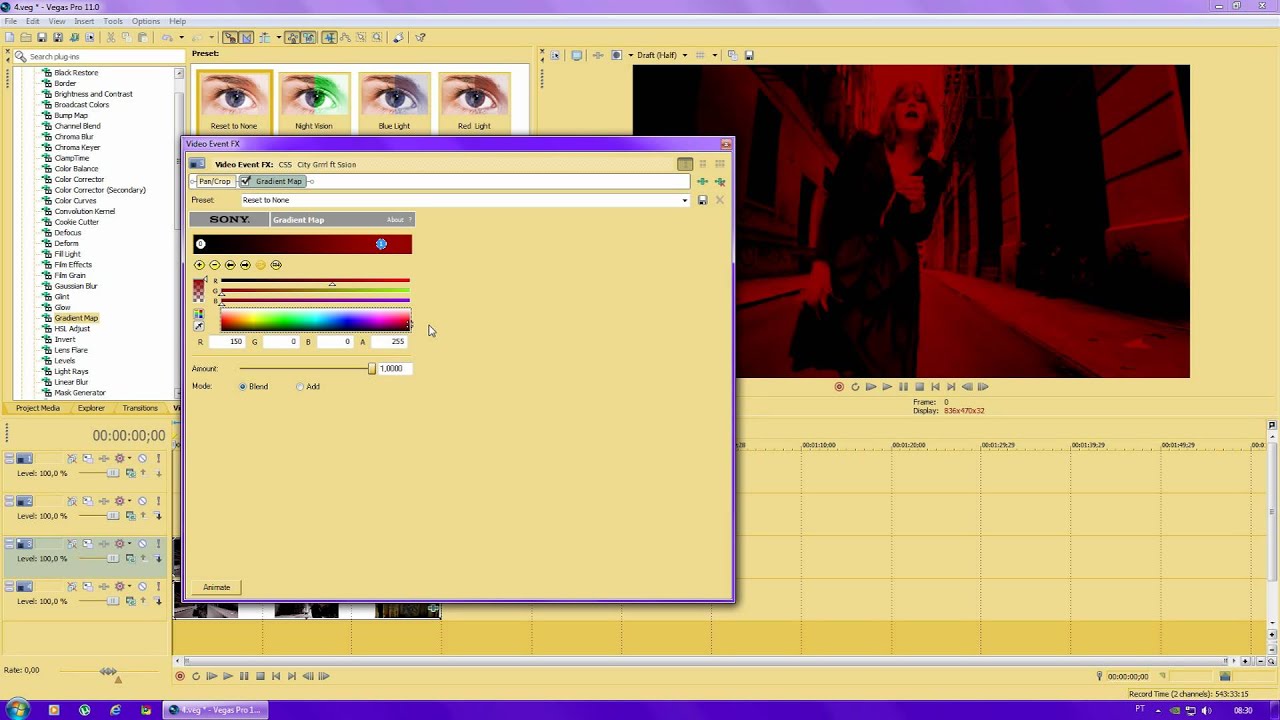Open the Tools menu
Image resolution: width=1280 pixels, height=720 pixels.
[x=113, y=21]
